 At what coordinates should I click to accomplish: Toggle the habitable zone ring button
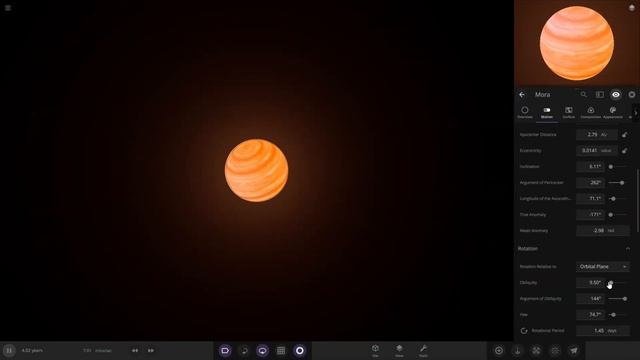pyautogui.click(x=300, y=351)
